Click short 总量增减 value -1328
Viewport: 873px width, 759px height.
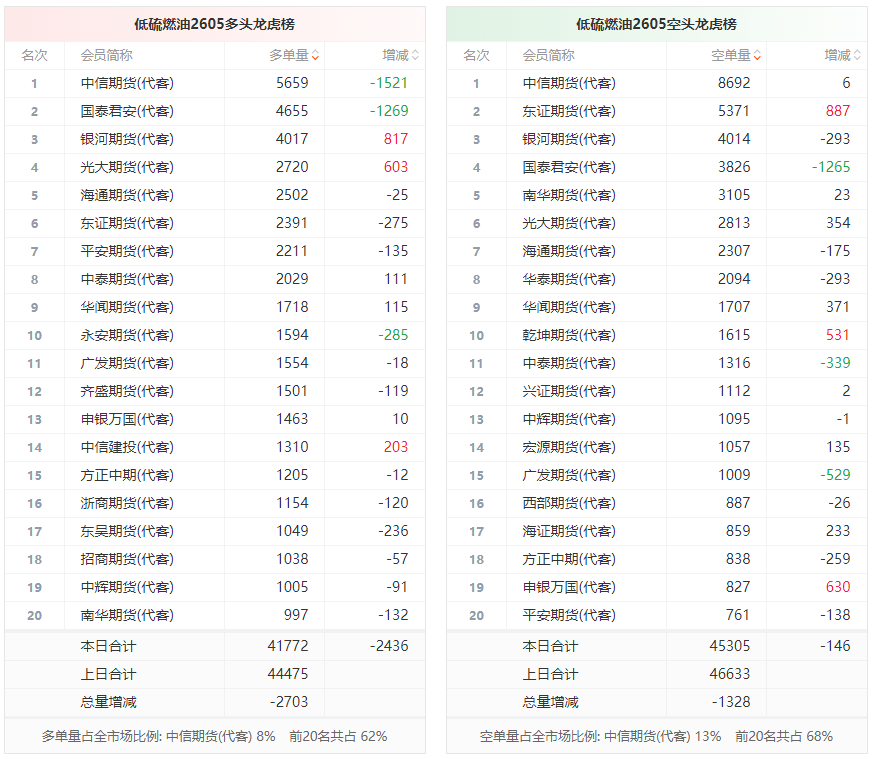click(731, 702)
